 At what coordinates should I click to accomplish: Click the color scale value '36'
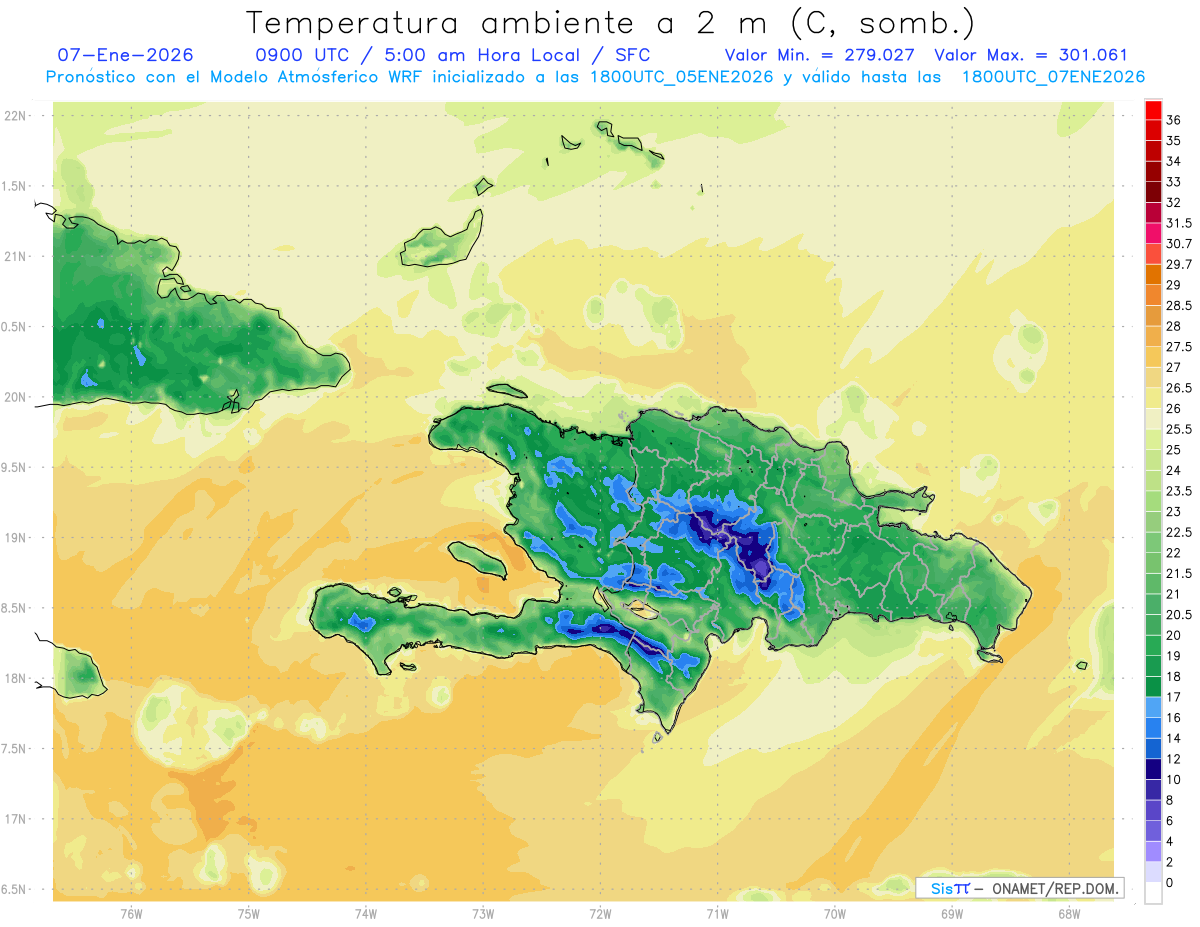point(1174,120)
